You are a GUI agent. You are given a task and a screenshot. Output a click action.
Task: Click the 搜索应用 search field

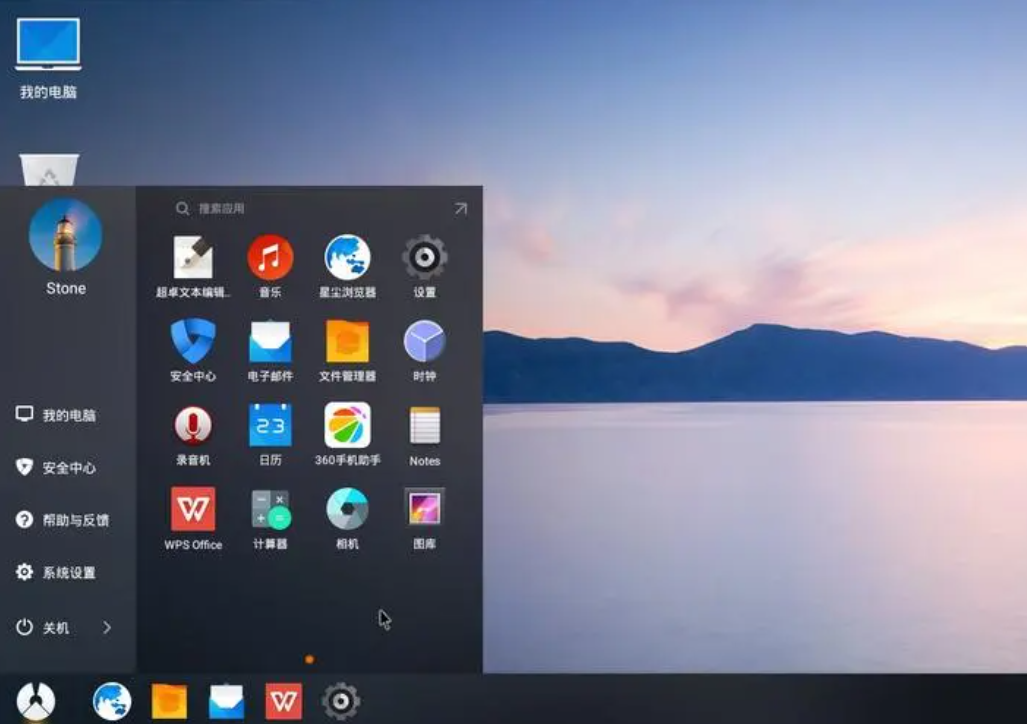coord(300,209)
